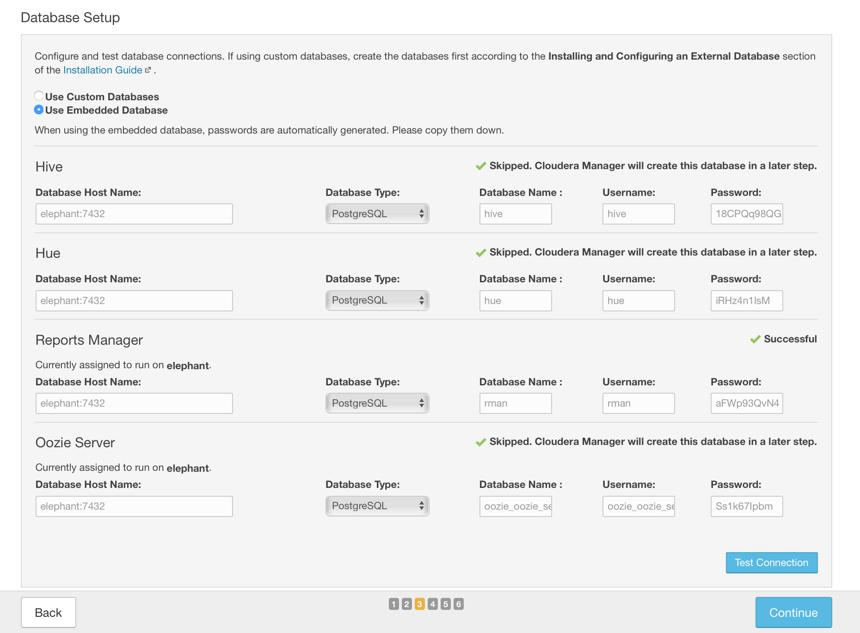
Task: Click wizard step 5 indicator
Action: pyautogui.click(x=446, y=604)
